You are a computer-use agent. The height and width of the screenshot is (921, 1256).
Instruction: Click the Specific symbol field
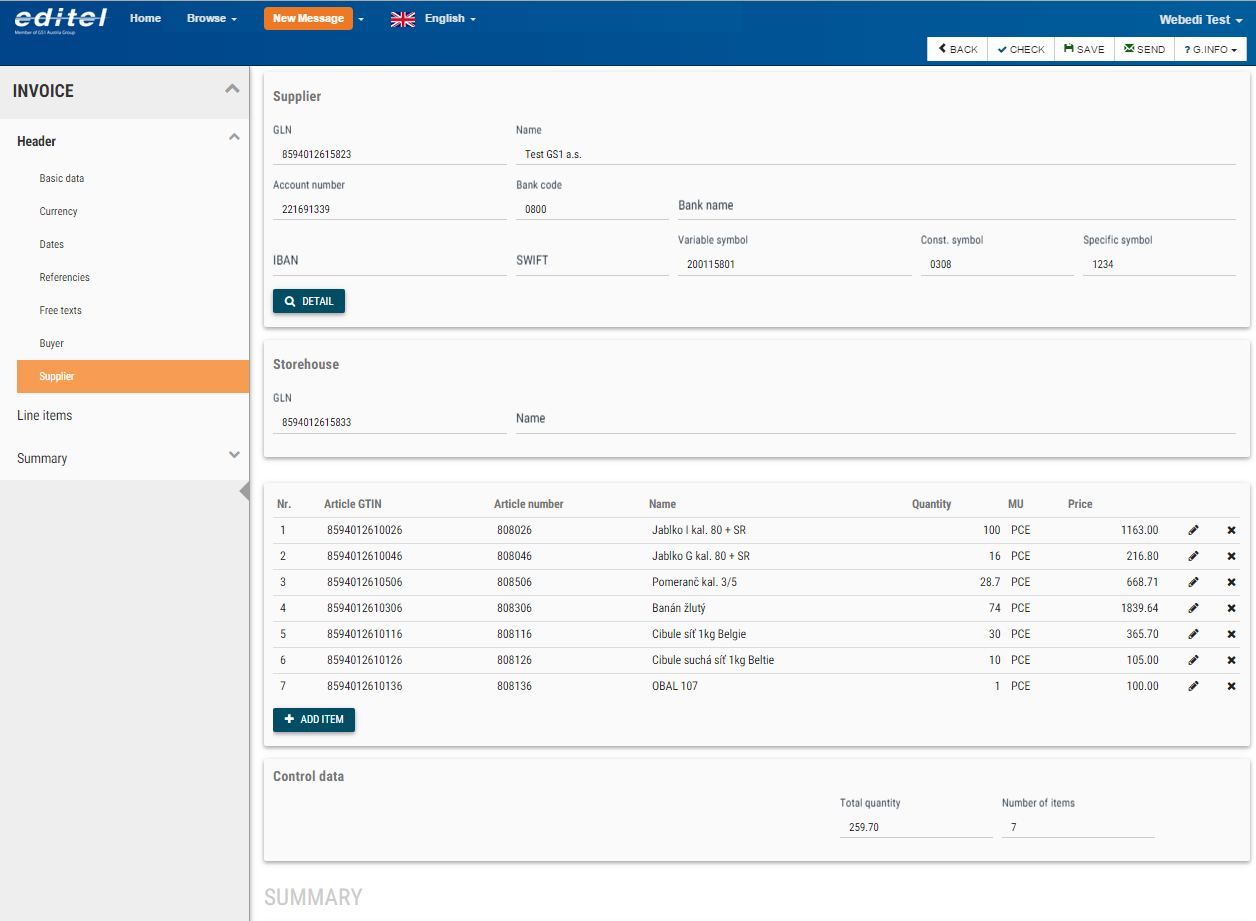pos(1159,264)
